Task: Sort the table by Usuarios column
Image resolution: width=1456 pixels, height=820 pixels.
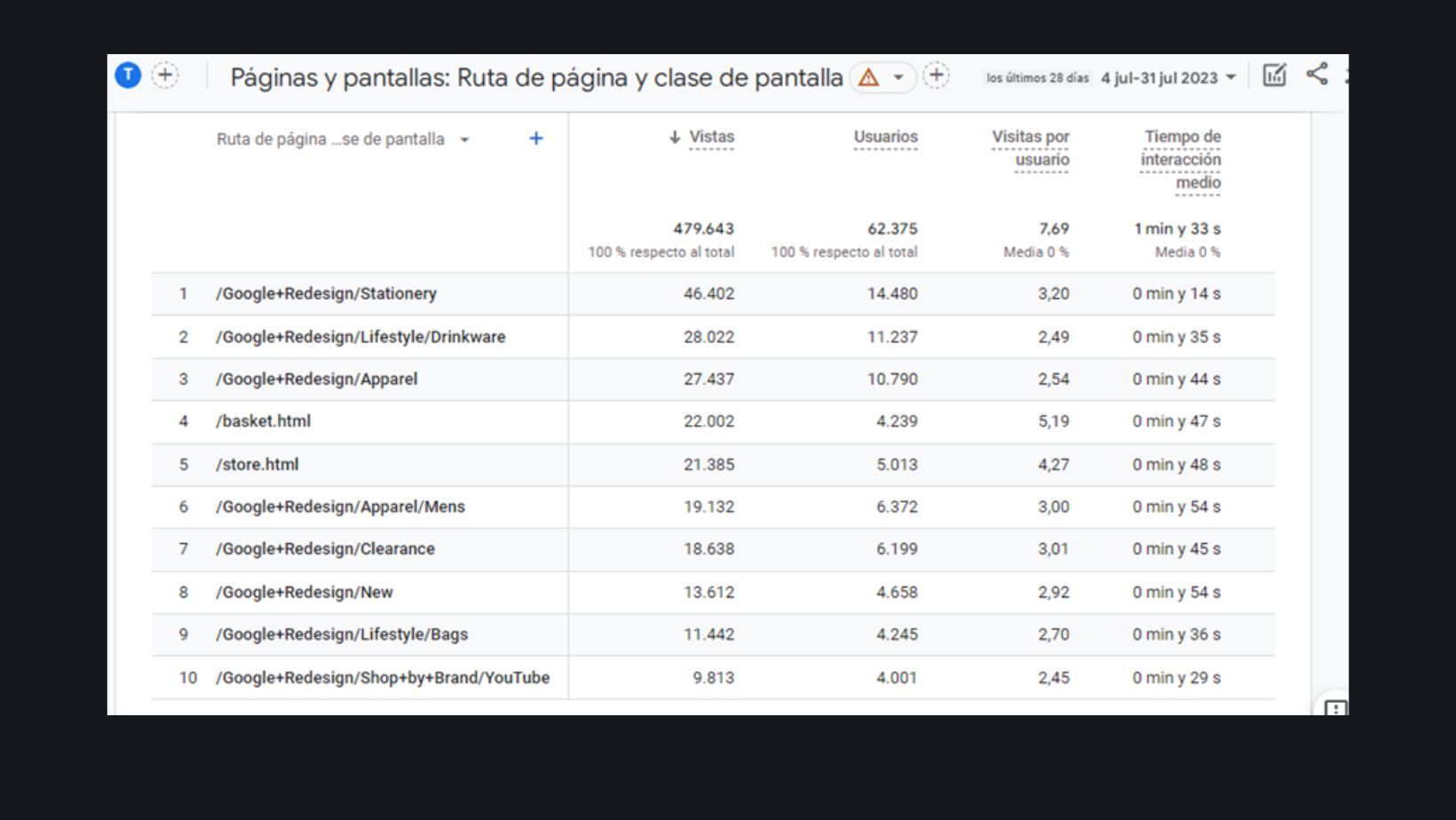Action: (x=885, y=137)
